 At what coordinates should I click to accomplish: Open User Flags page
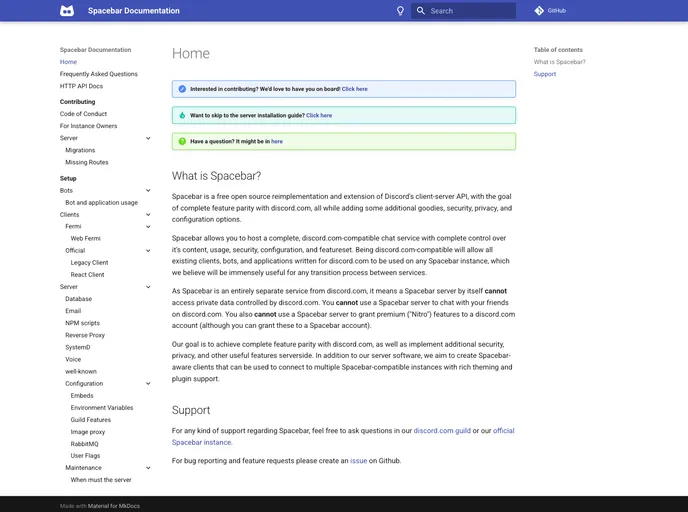pyautogui.click(x=85, y=455)
